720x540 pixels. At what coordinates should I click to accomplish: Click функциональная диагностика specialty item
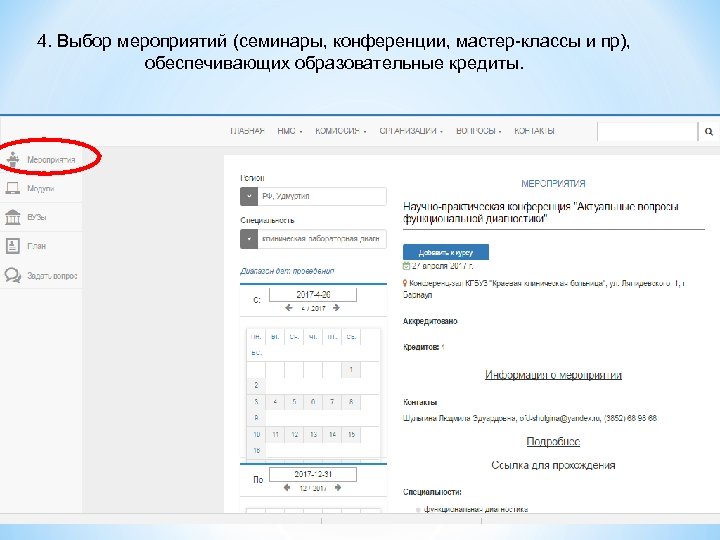476,509
